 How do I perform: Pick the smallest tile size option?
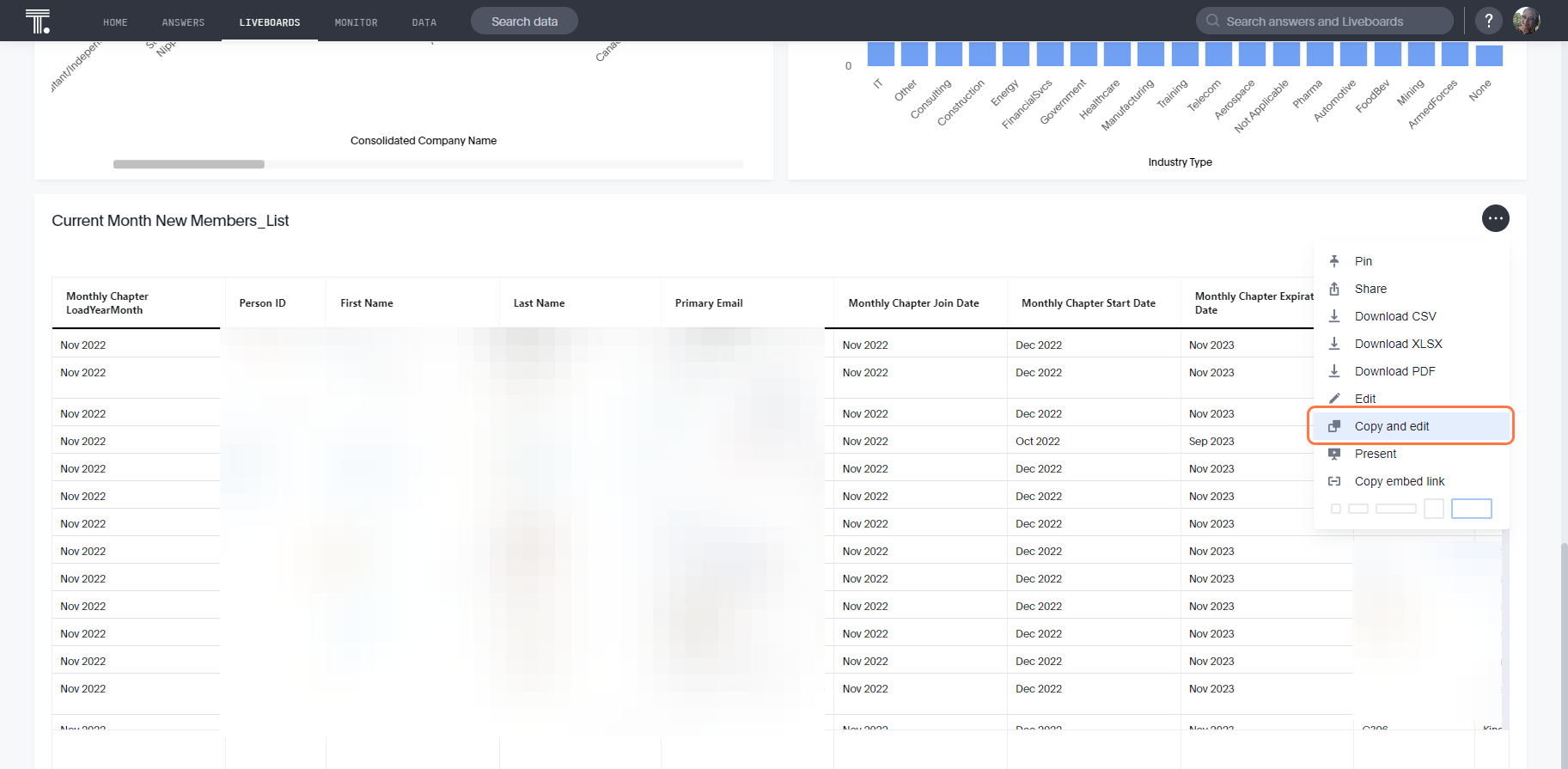[1336, 509]
